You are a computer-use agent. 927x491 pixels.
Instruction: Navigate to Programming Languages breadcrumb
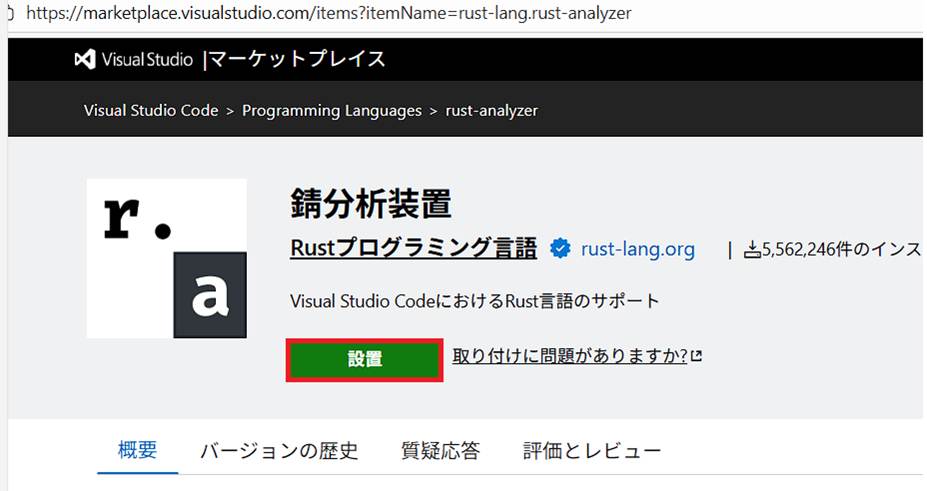(x=332, y=110)
